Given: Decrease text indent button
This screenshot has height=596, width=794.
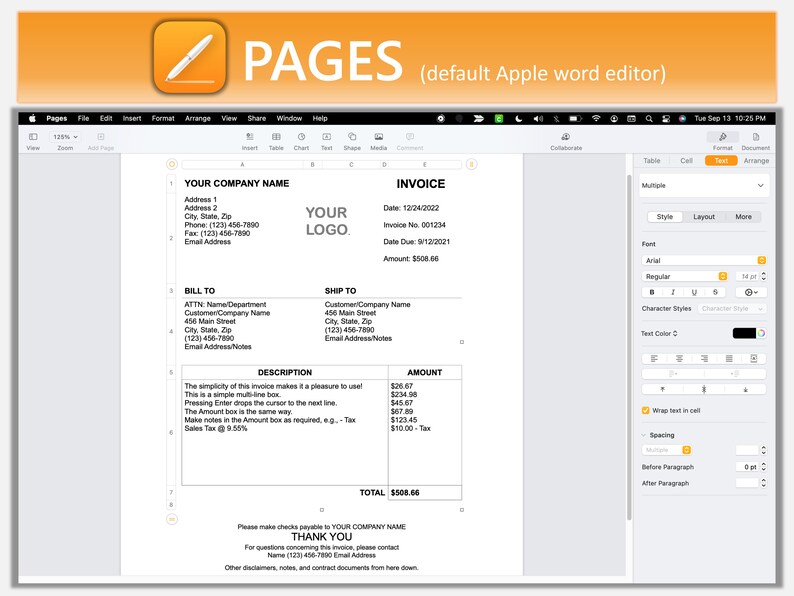Looking at the screenshot, I should pos(673,374).
